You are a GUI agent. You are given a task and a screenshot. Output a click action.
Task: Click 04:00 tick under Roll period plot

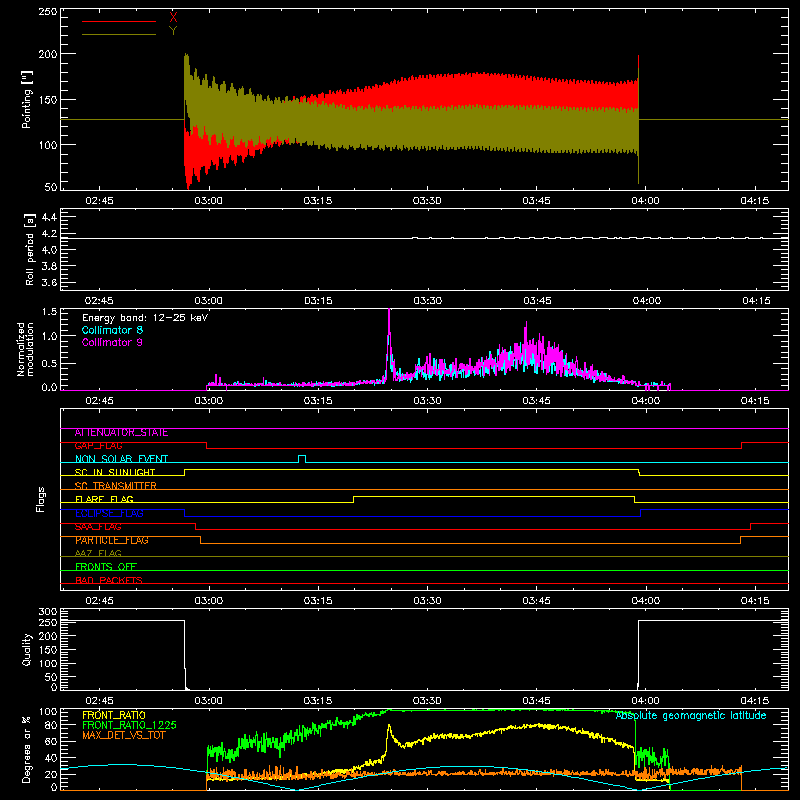click(646, 301)
